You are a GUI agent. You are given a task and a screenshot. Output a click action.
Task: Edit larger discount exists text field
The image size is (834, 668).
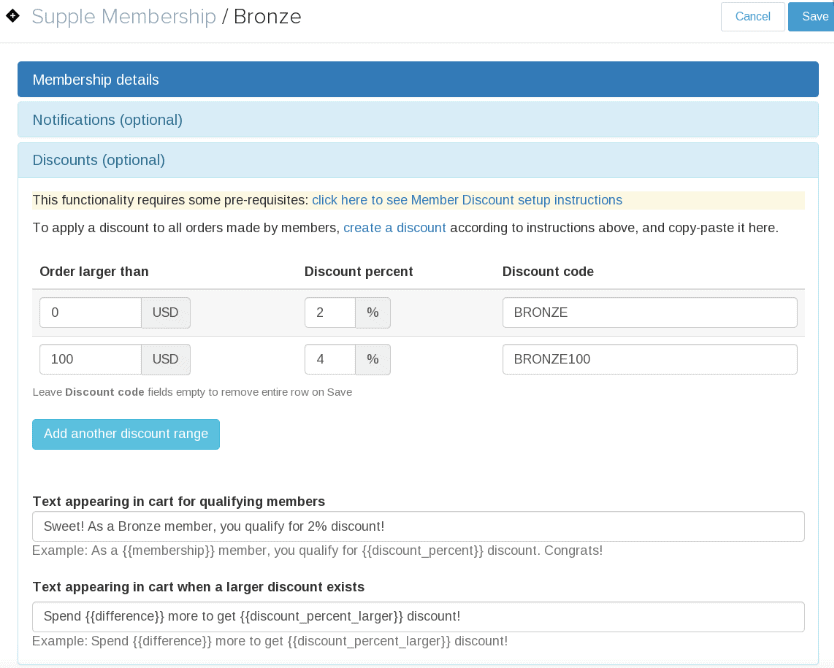(418, 616)
